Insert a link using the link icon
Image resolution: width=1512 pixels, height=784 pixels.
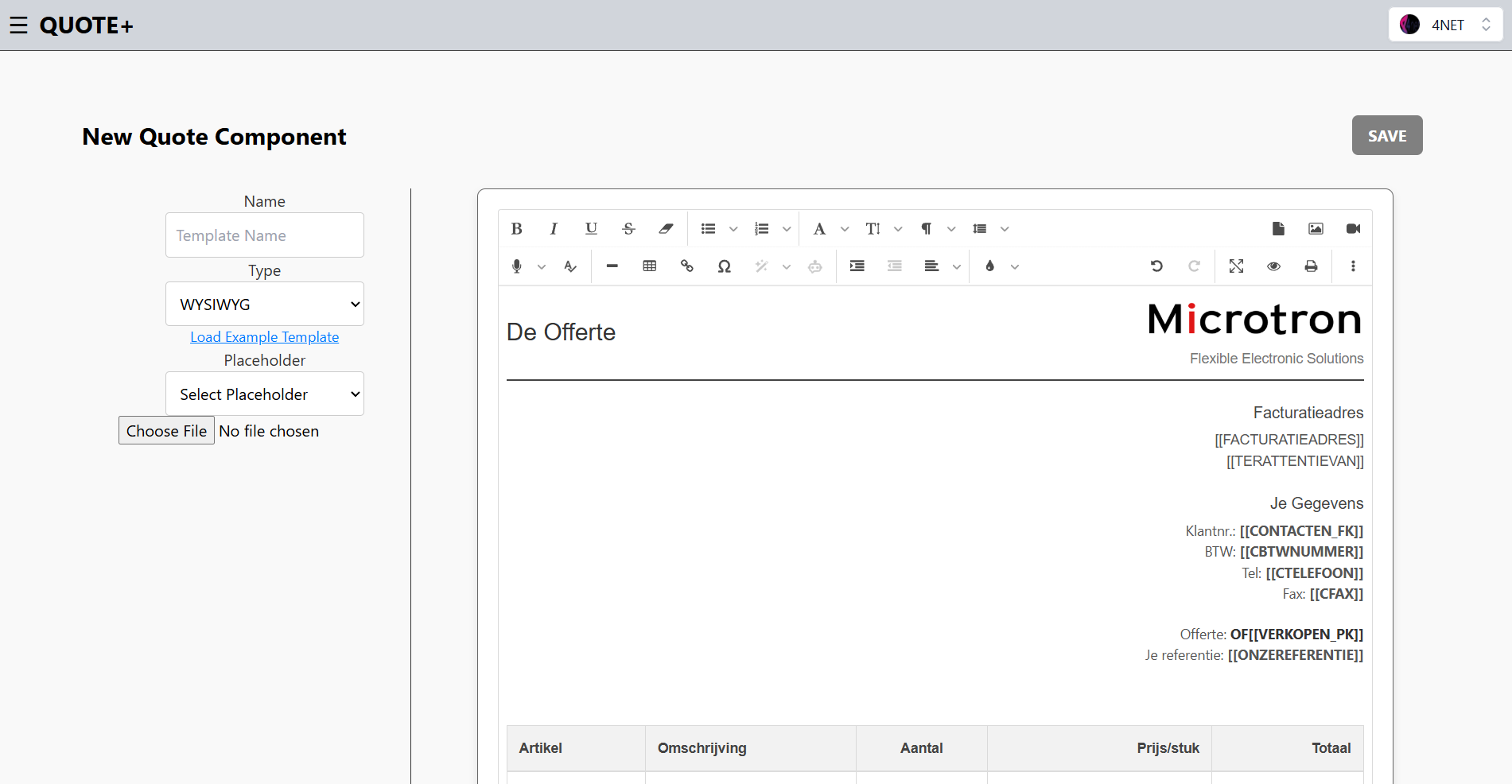686,266
